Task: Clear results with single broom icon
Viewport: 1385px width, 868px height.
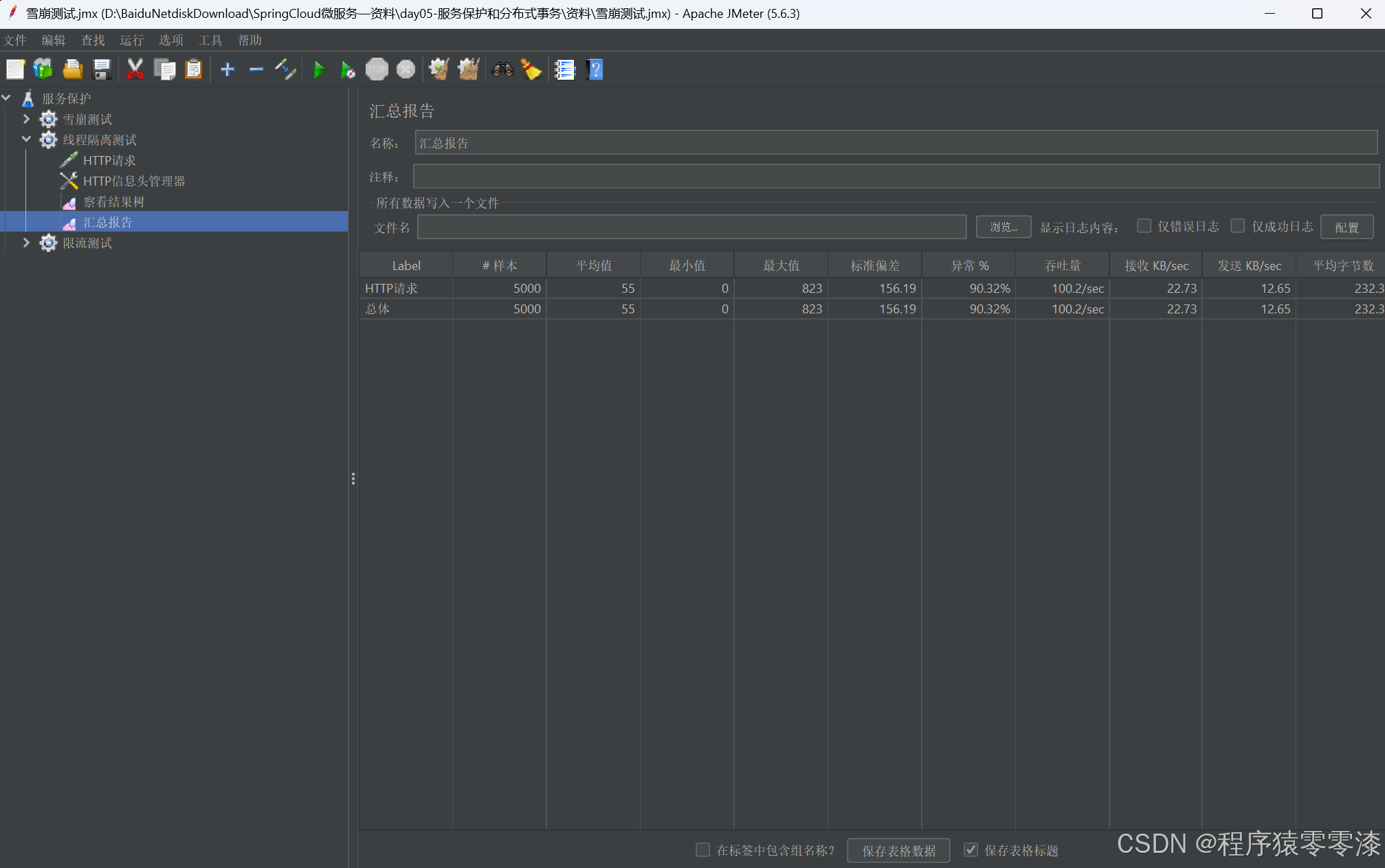Action: click(x=439, y=69)
